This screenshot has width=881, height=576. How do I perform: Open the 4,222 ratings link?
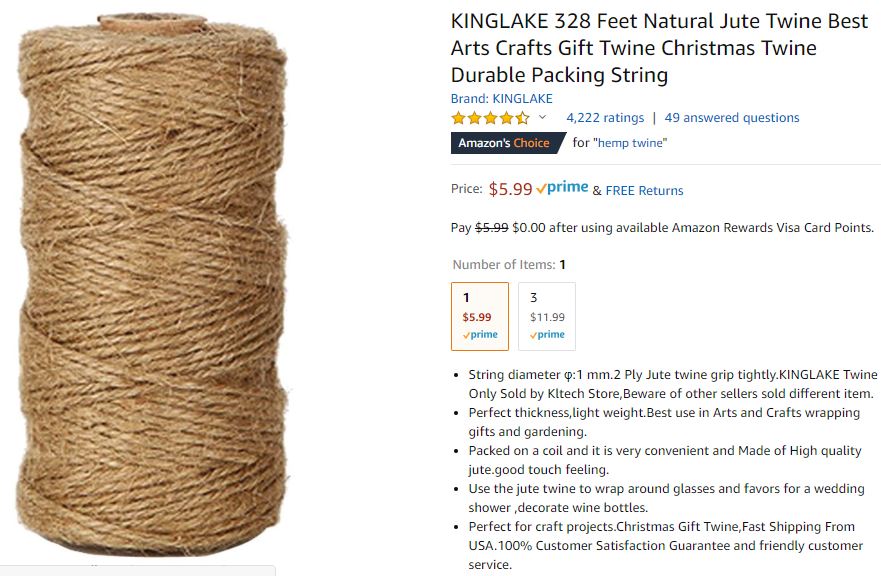pyautogui.click(x=605, y=117)
